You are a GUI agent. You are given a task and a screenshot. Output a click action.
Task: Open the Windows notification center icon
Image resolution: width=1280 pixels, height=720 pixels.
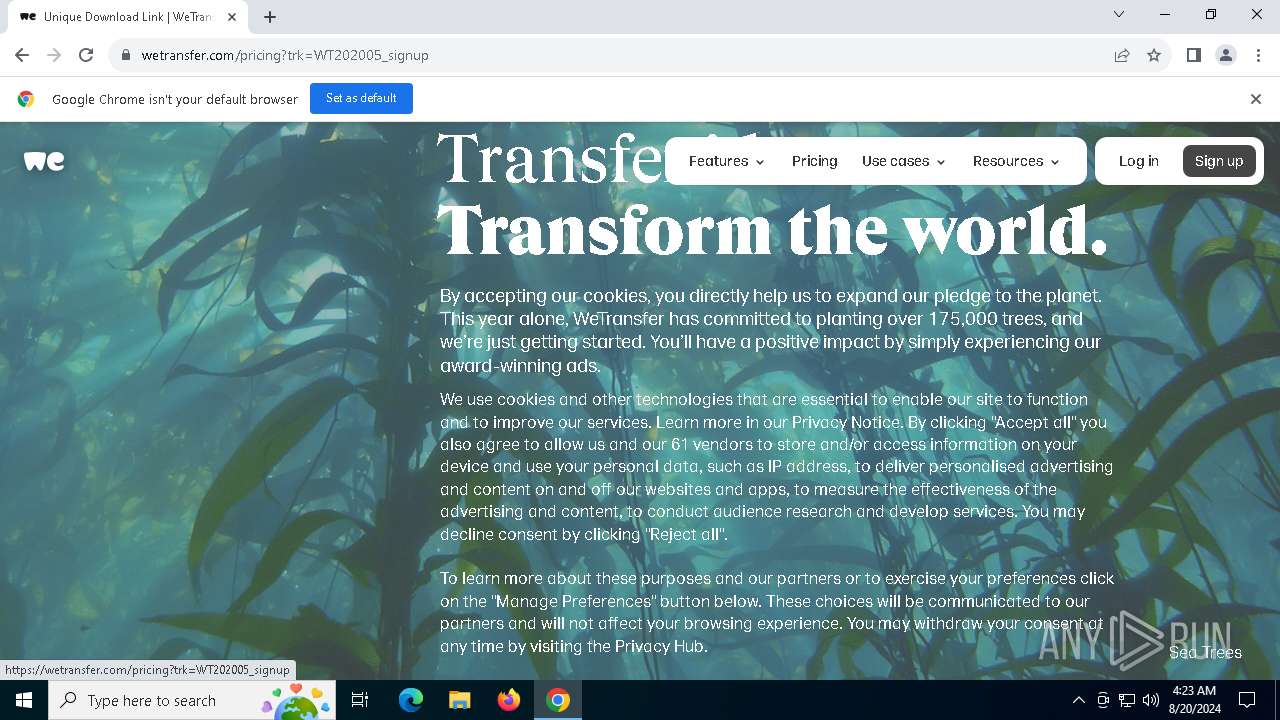coord(1247,700)
